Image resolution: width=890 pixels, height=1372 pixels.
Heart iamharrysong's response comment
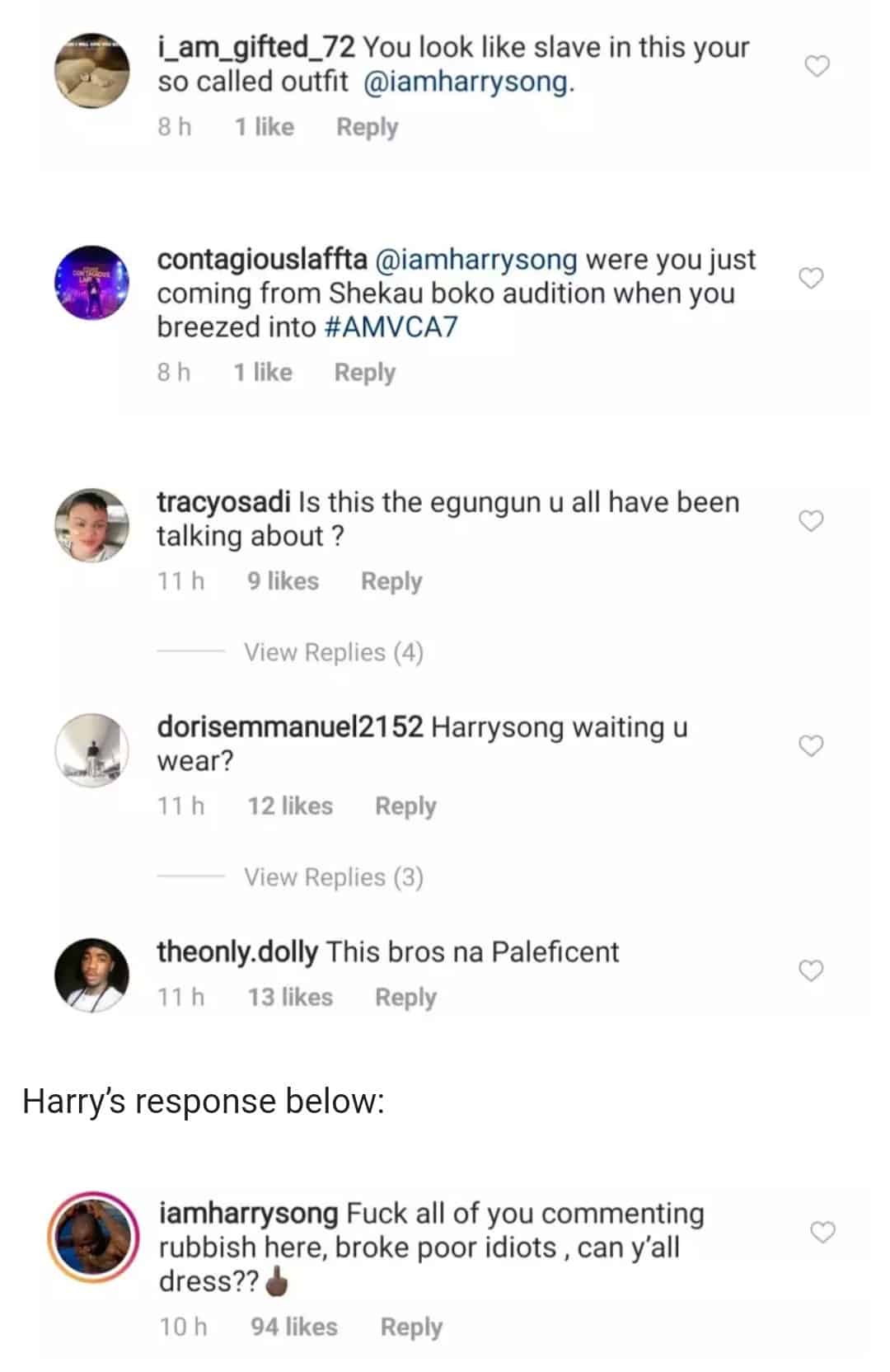822,1233
